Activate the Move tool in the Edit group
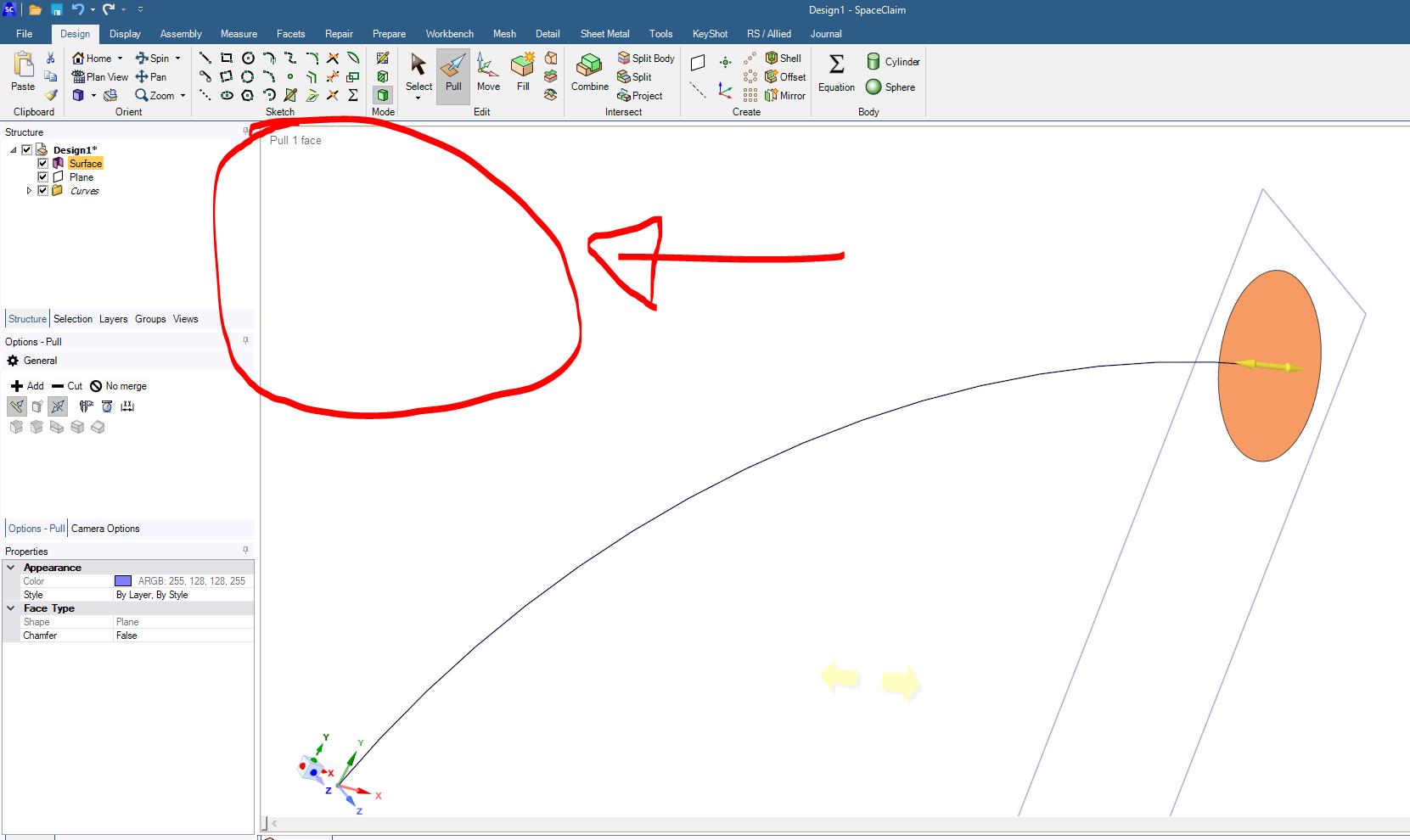This screenshot has height=840, width=1410. point(488,76)
